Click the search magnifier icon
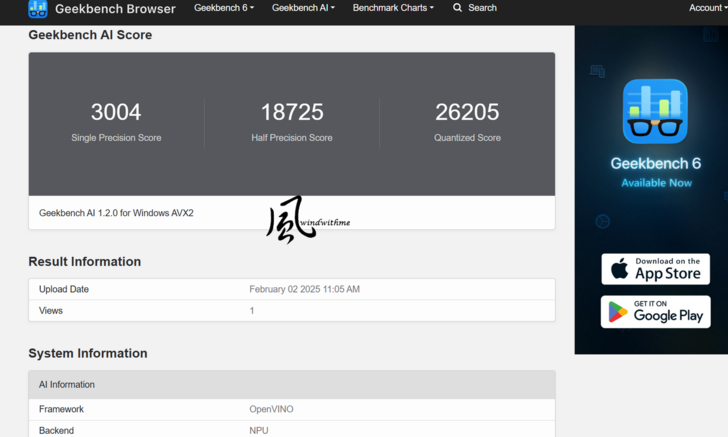 (x=457, y=8)
